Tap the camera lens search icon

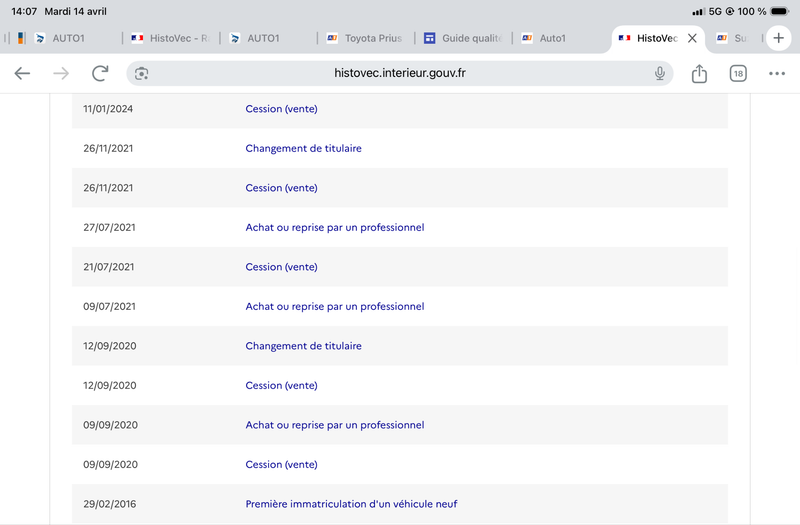point(141,73)
